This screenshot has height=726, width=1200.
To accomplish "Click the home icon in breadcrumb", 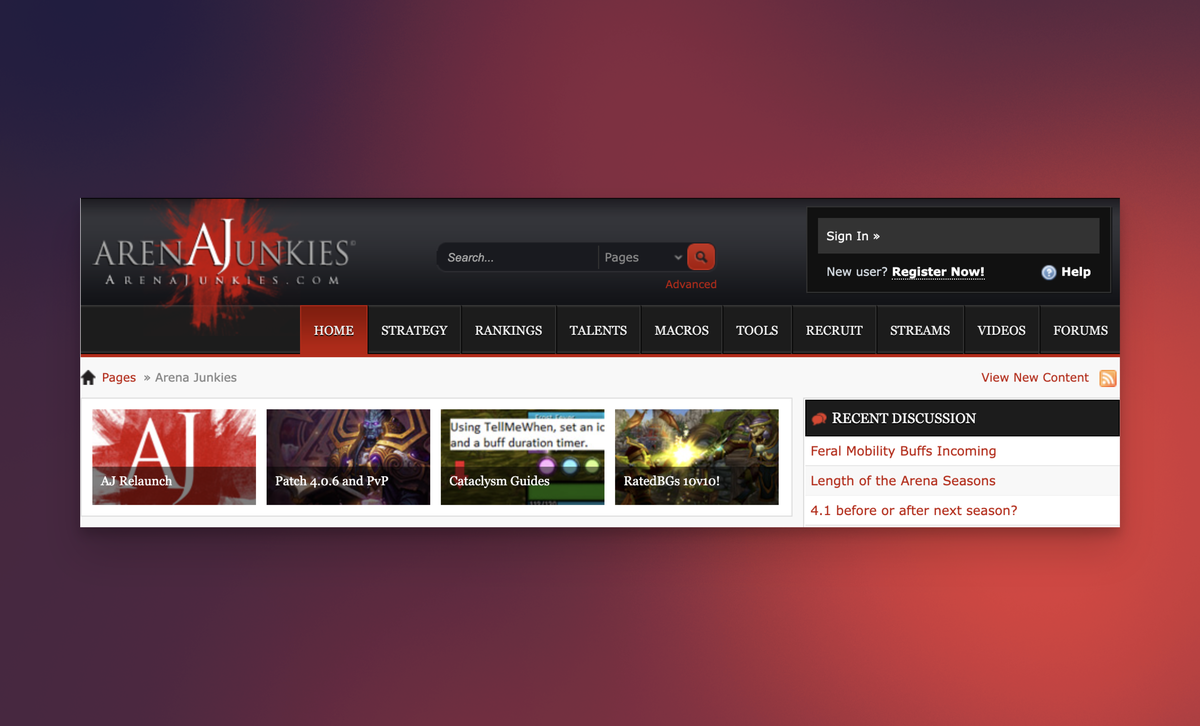I will tap(88, 378).
